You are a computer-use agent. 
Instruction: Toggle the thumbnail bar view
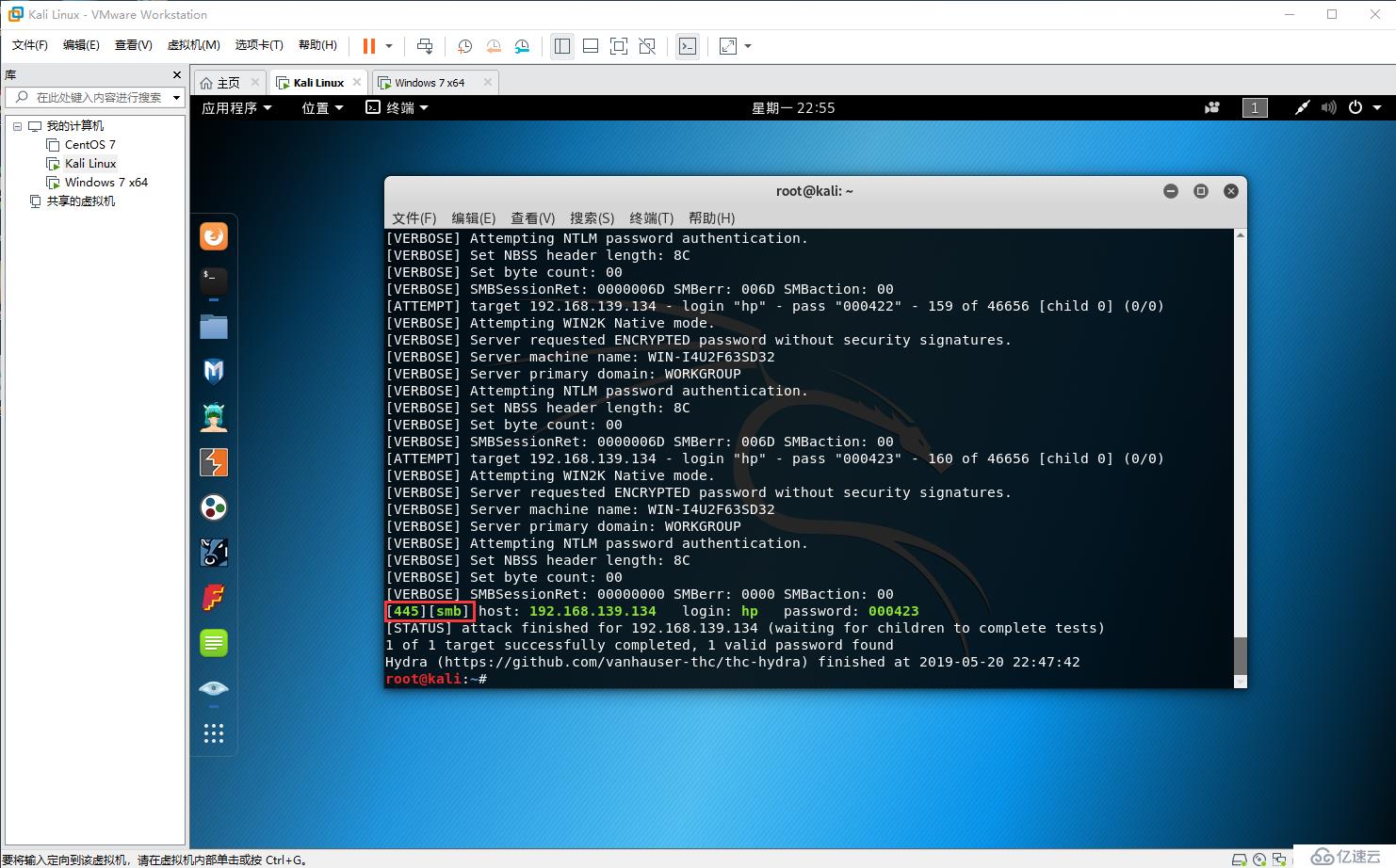pos(591,46)
